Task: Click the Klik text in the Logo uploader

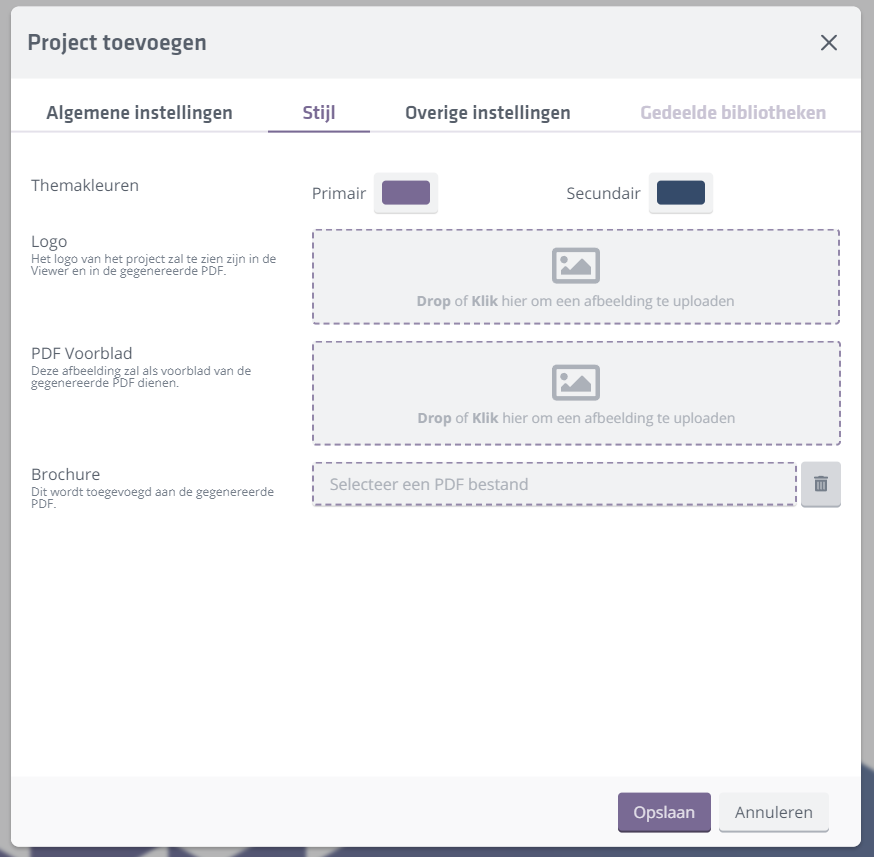Action: (485, 300)
